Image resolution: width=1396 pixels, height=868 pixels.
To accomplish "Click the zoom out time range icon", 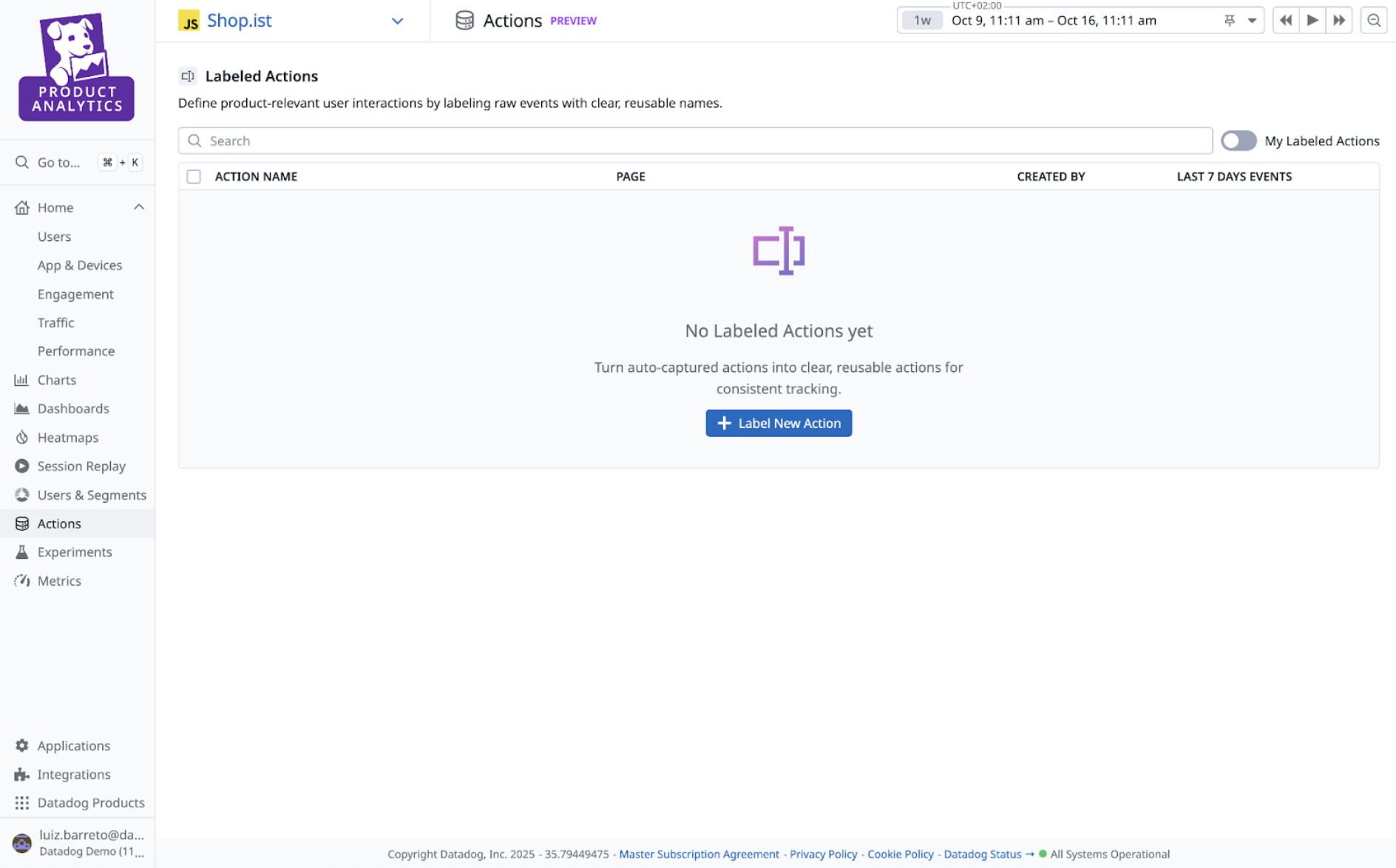I will click(x=1373, y=21).
